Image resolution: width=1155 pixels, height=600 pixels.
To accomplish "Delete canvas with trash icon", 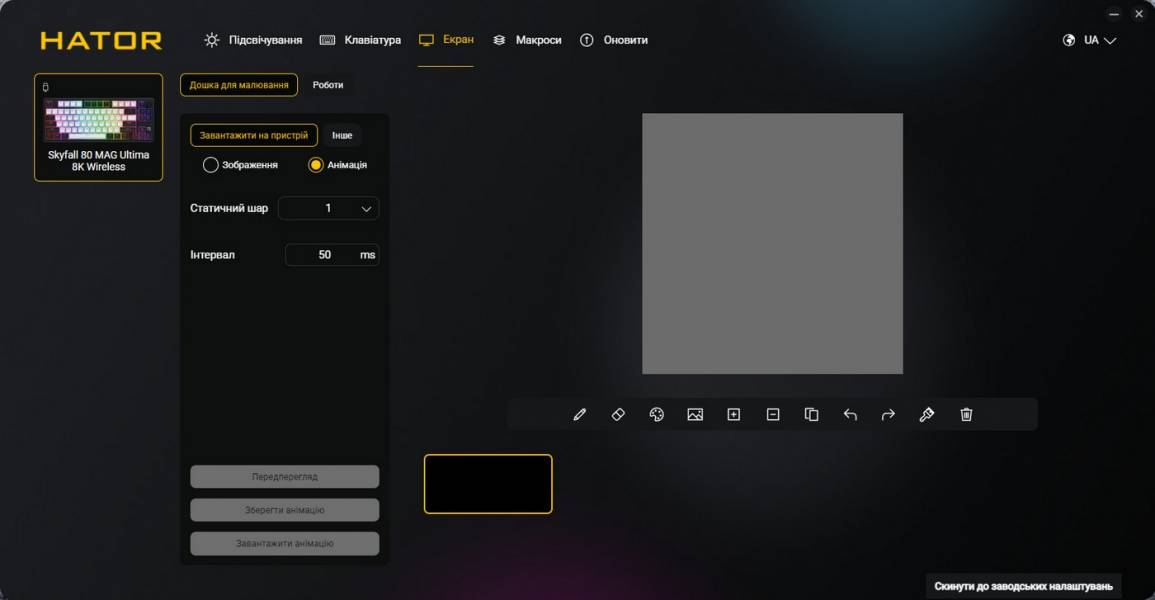I will coord(966,414).
